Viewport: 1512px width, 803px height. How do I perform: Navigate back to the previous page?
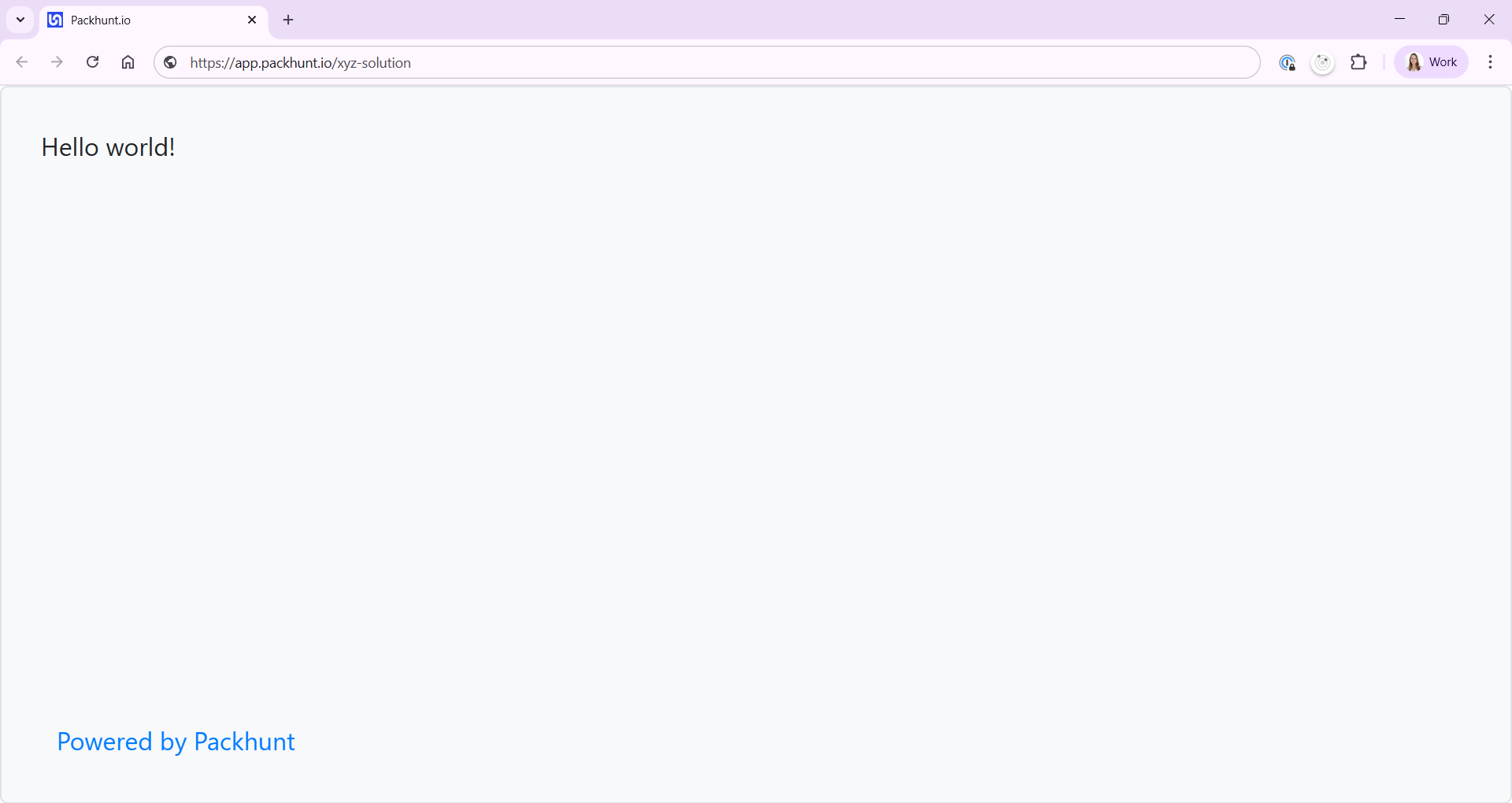point(22,62)
